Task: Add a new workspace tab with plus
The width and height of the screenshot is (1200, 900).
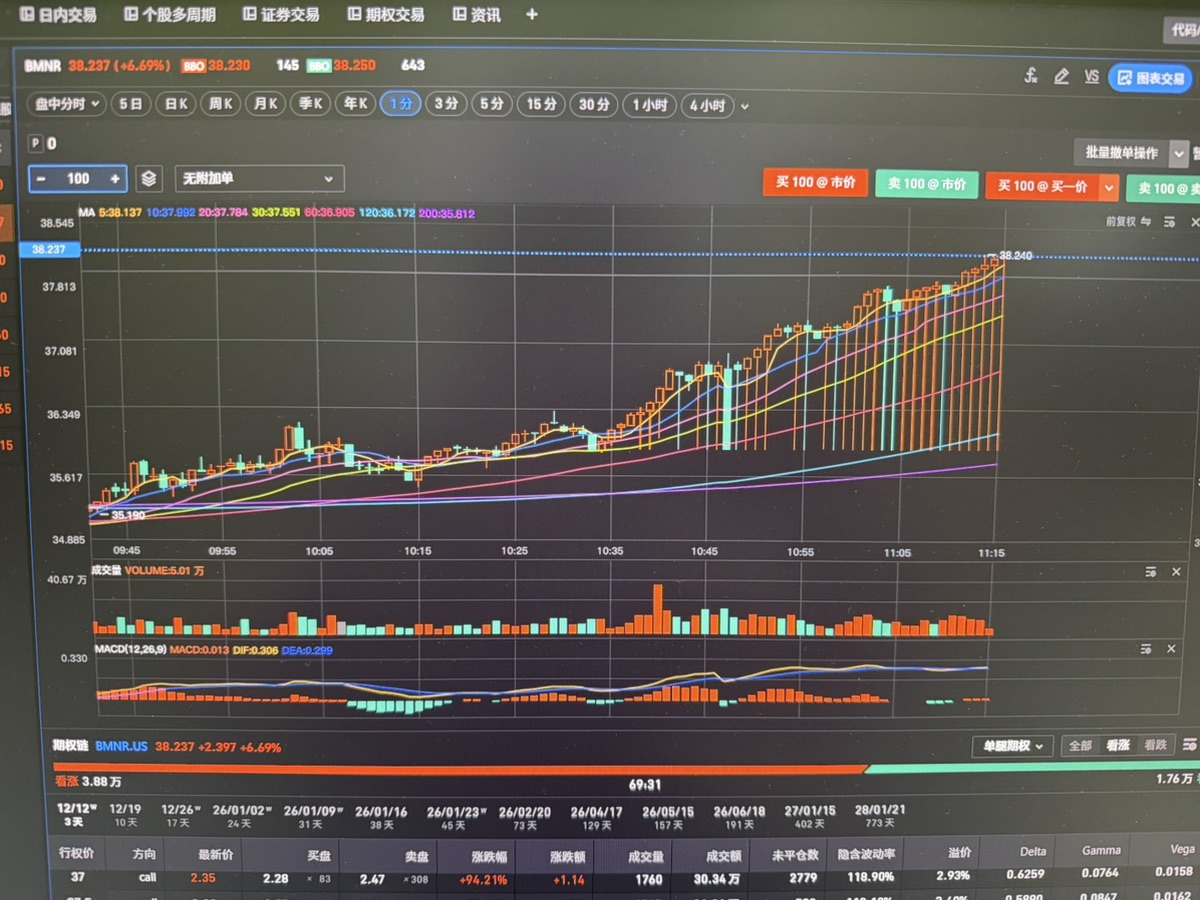Action: tap(531, 15)
